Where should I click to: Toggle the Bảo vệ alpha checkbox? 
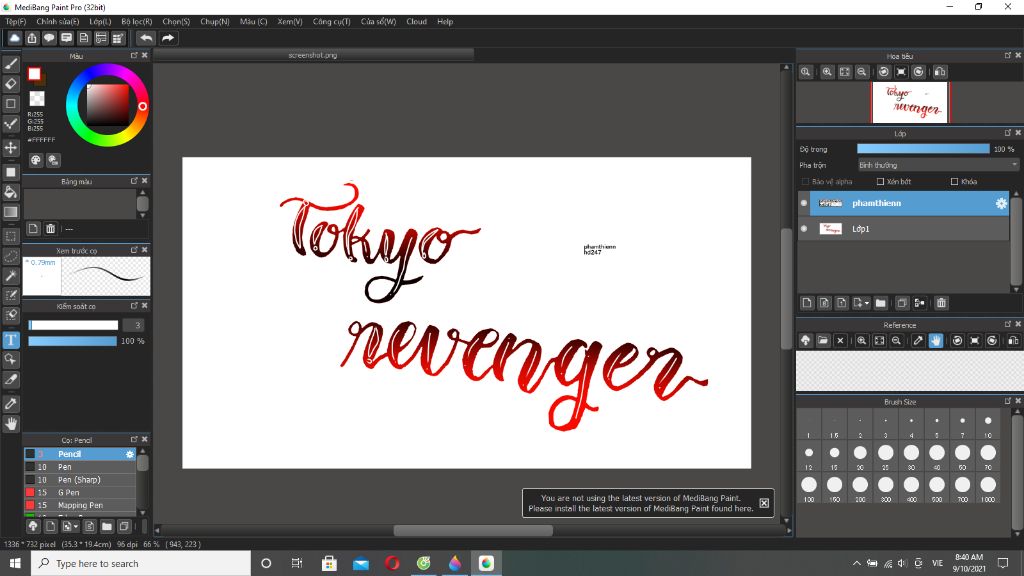(x=805, y=182)
